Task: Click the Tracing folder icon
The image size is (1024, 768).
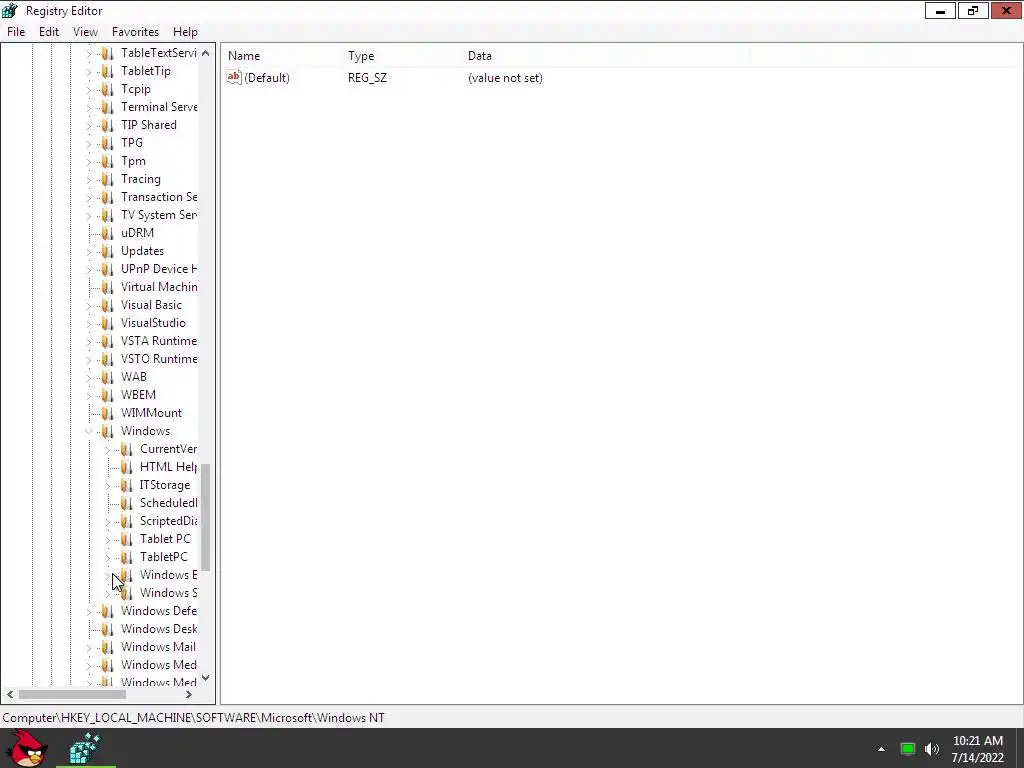Action: [108, 179]
